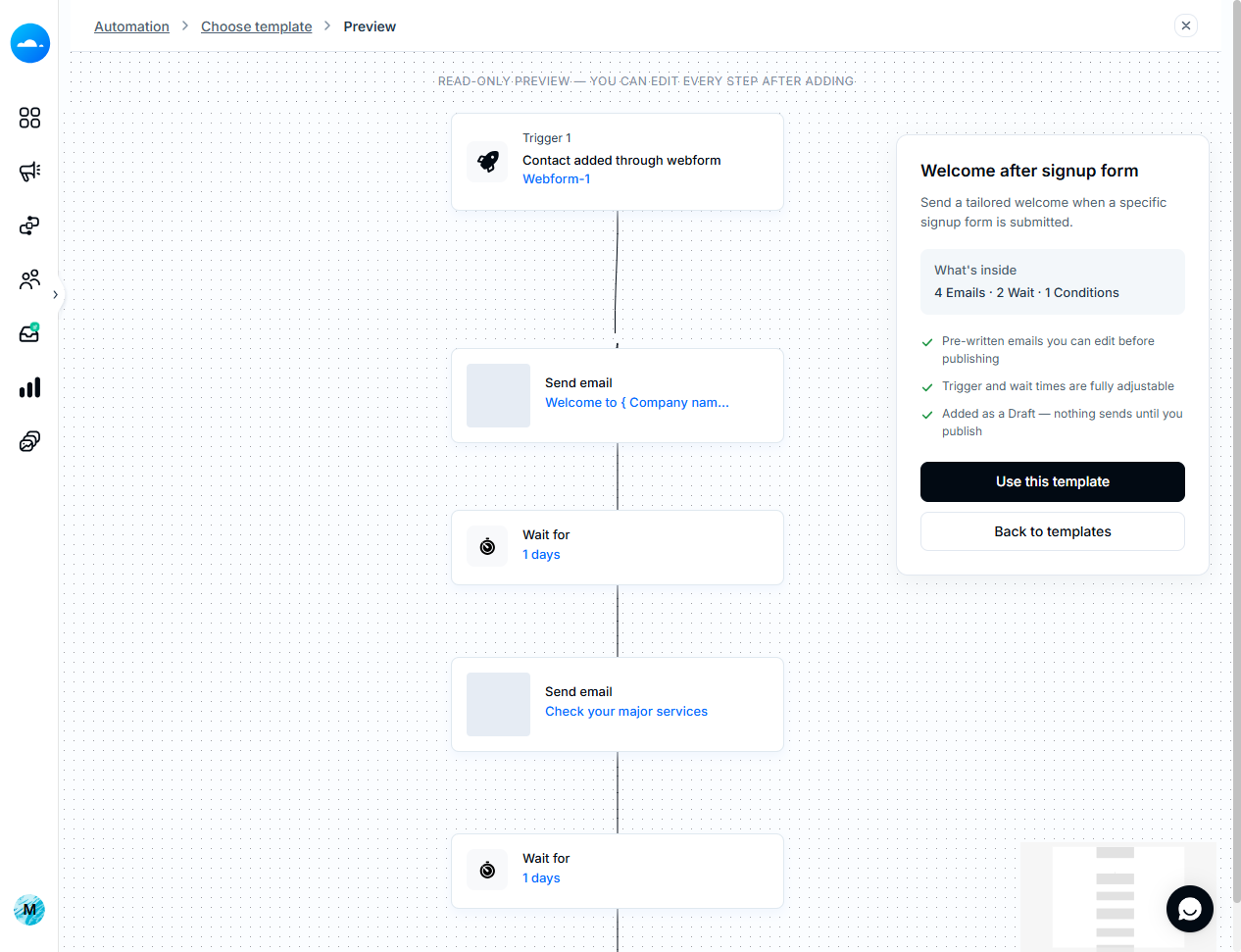
Task: Click the Use this template button
Action: tap(1053, 481)
